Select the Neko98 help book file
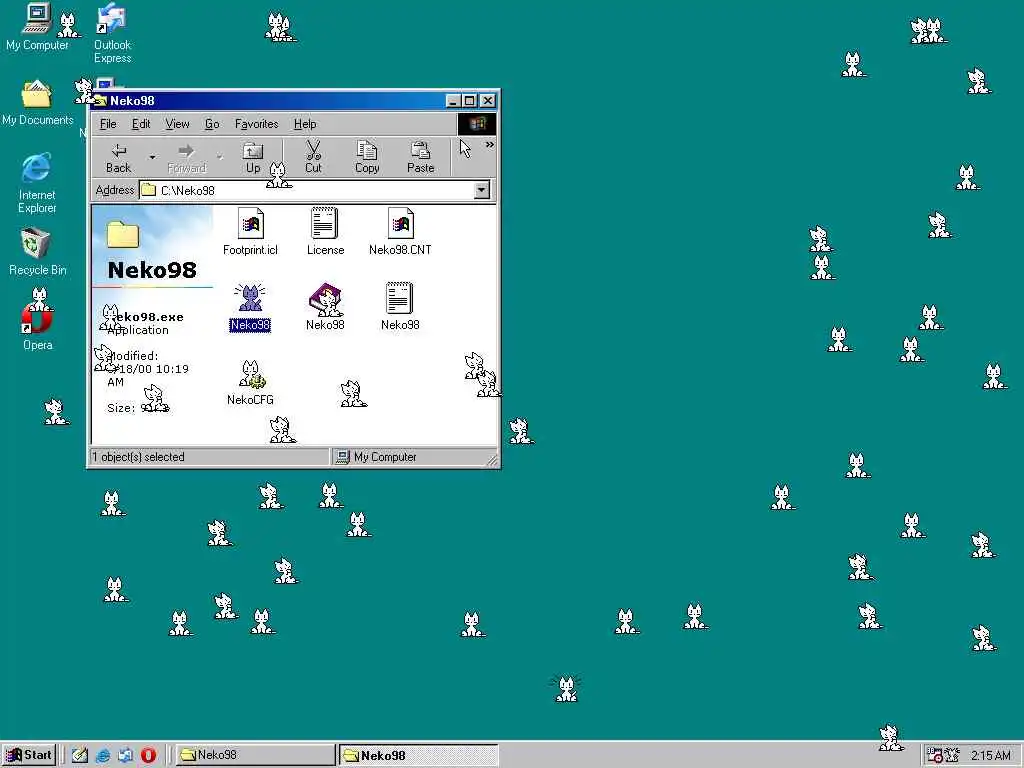The height and width of the screenshot is (768, 1024). pos(325,307)
